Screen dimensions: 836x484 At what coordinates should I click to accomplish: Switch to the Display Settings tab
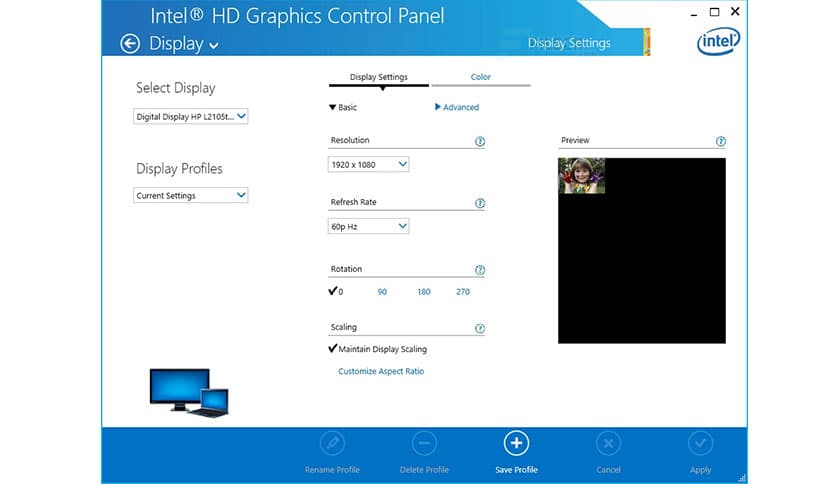pyautogui.click(x=379, y=77)
